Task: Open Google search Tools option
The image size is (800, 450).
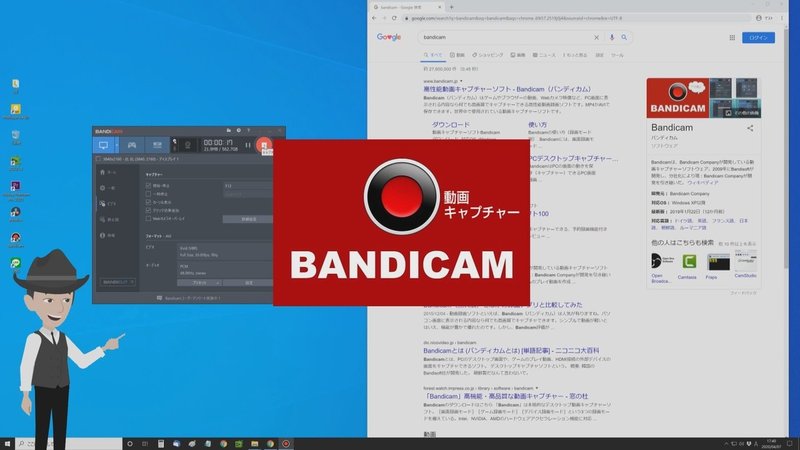Action: [x=617, y=55]
